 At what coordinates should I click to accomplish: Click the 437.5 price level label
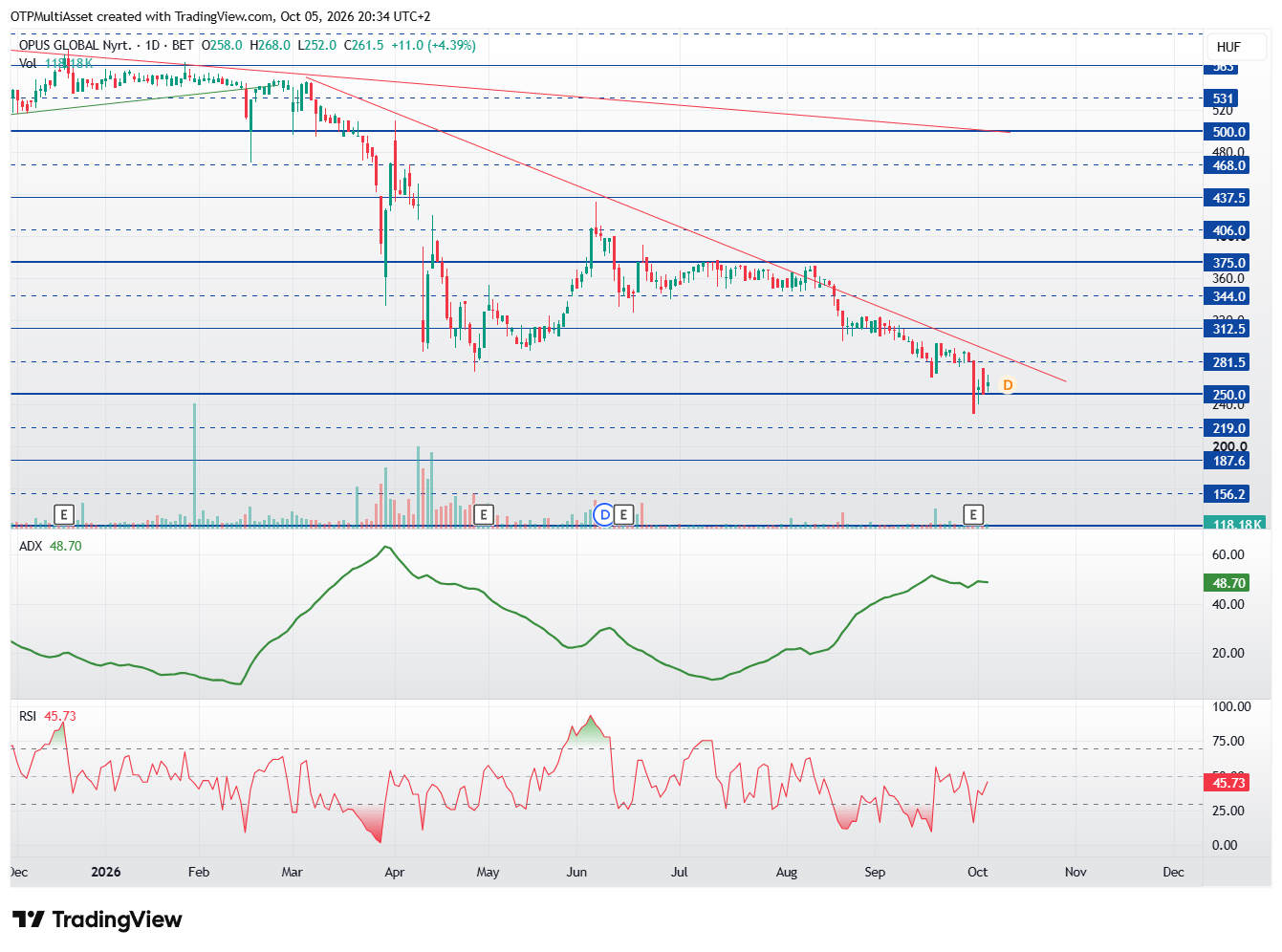1228,198
